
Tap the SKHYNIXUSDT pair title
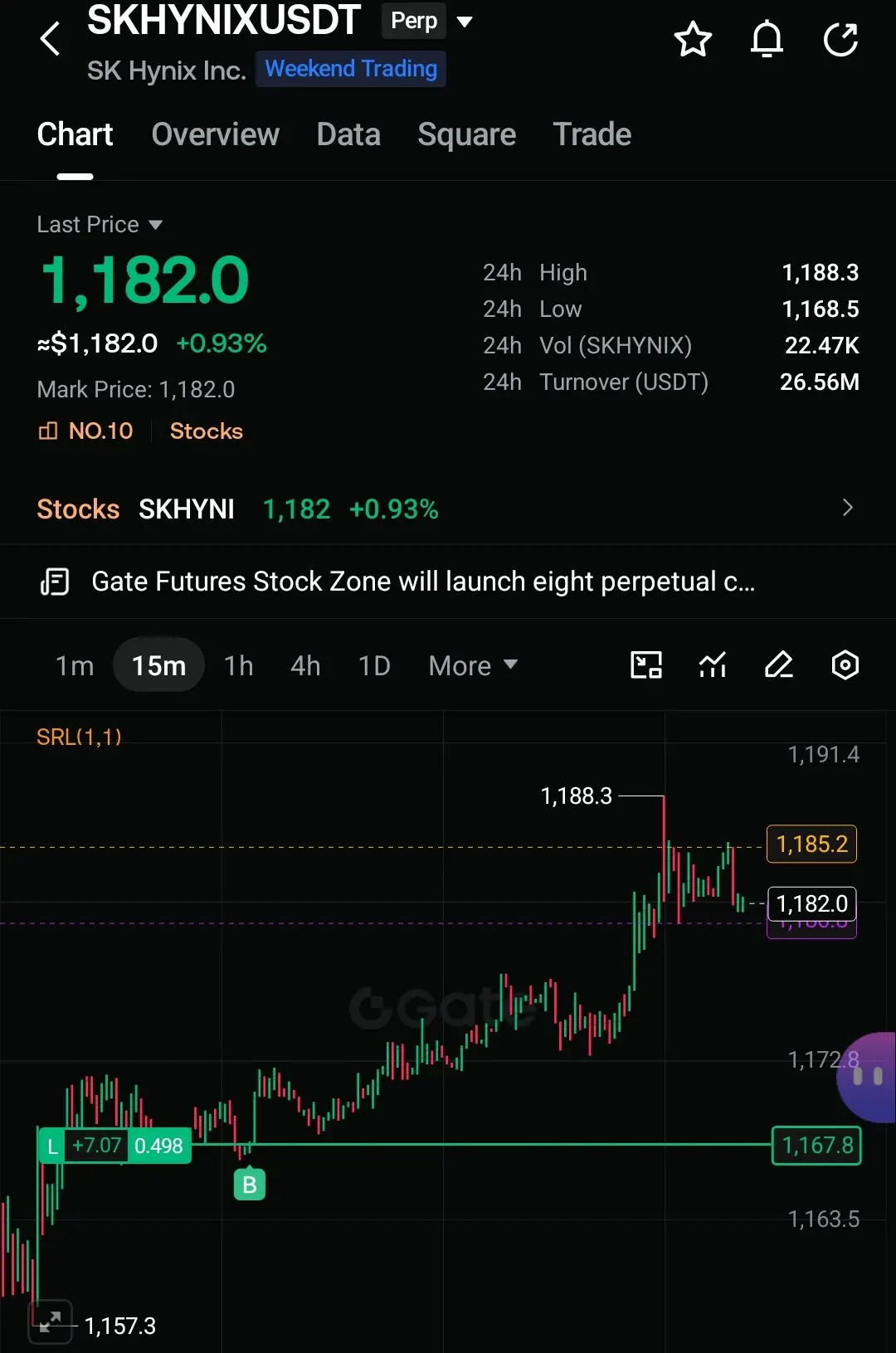click(224, 21)
